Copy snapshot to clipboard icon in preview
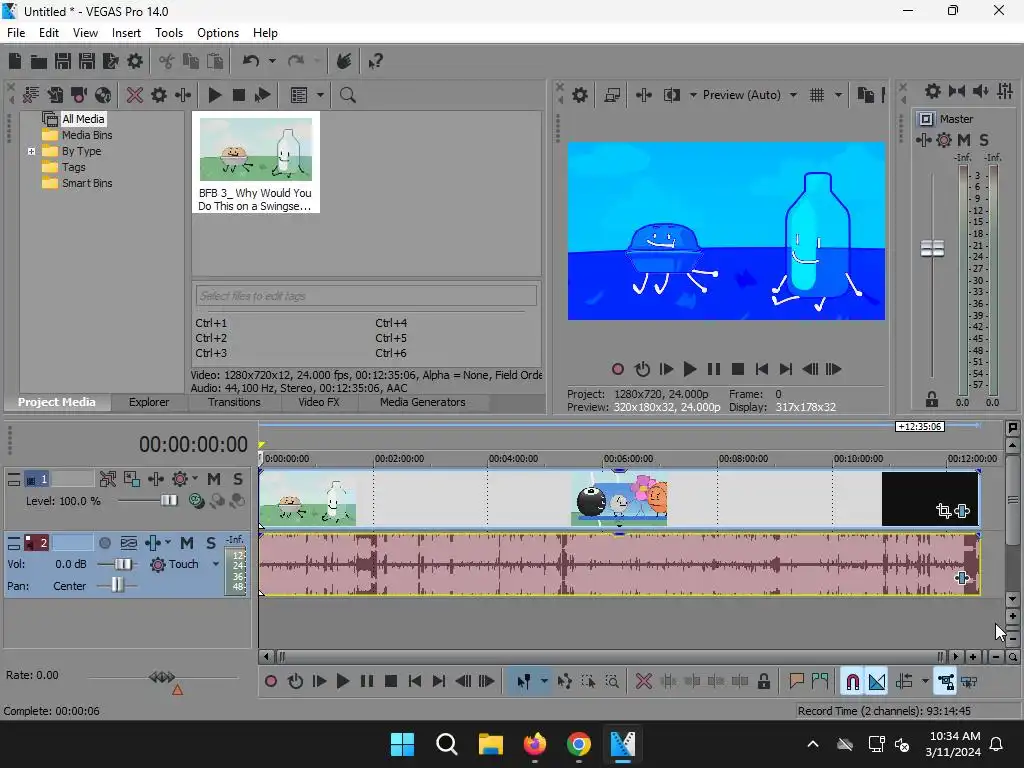Image resolution: width=1024 pixels, height=768 pixels. pyautogui.click(x=865, y=95)
